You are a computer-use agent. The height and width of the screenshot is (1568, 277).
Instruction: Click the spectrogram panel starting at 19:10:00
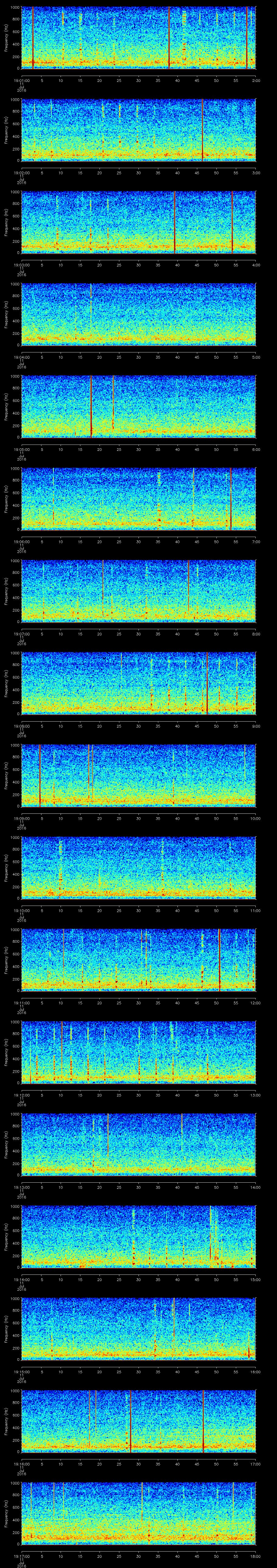point(139,868)
